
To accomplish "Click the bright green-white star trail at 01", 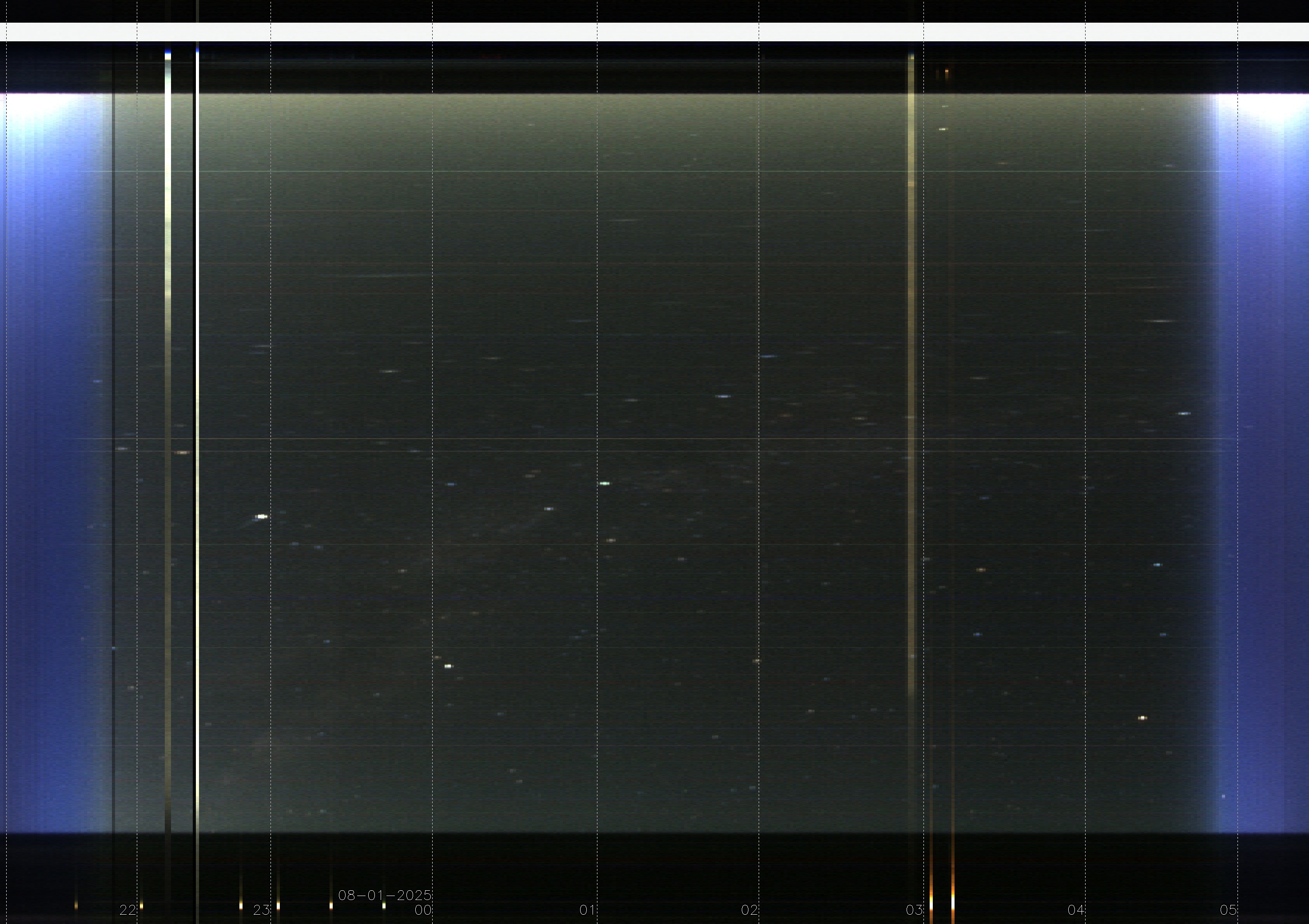I will click(605, 483).
